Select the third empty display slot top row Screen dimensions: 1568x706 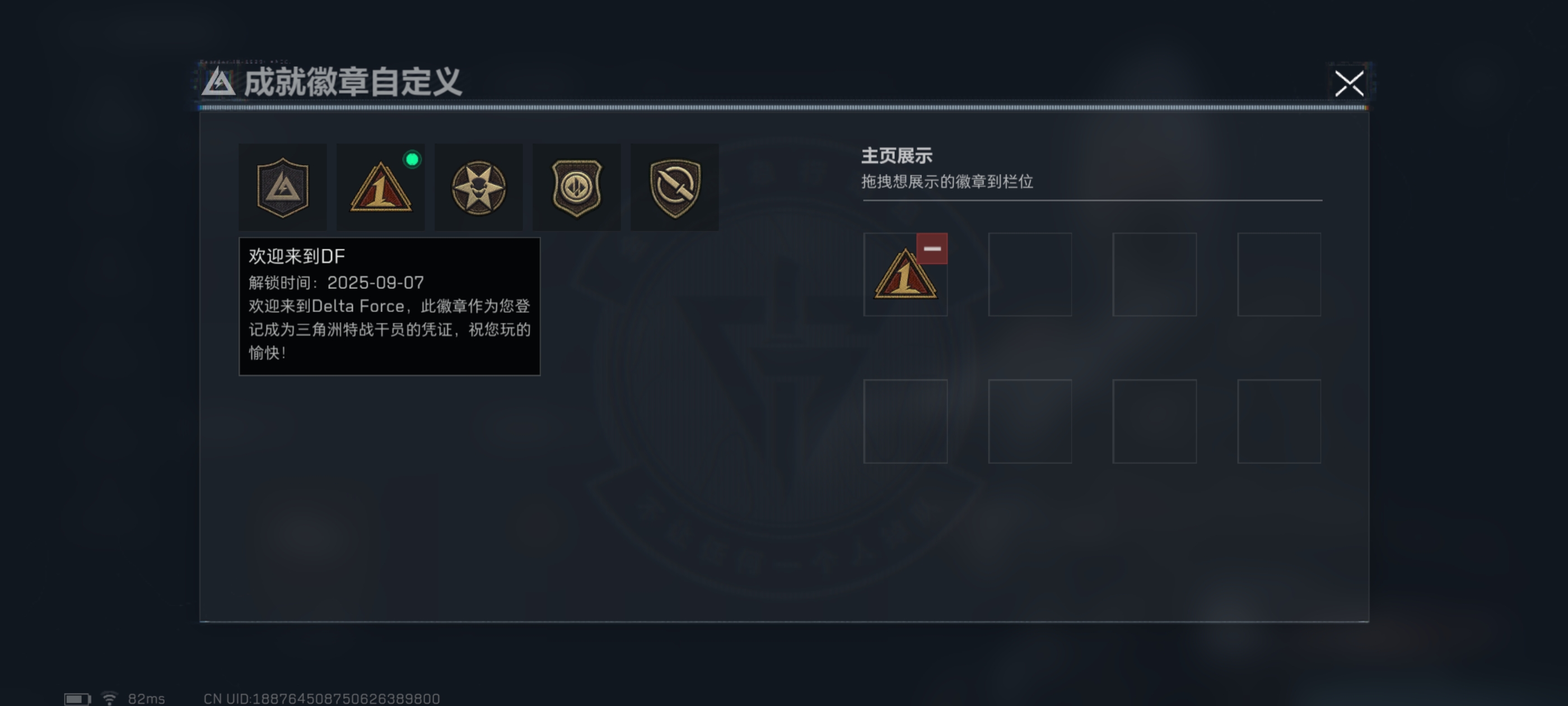tap(1155, 274)
